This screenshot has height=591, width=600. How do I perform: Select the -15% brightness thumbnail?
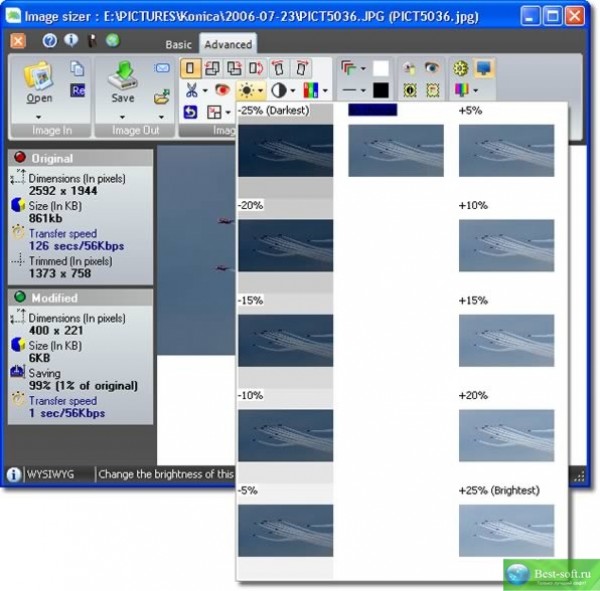tap(285, 341)
